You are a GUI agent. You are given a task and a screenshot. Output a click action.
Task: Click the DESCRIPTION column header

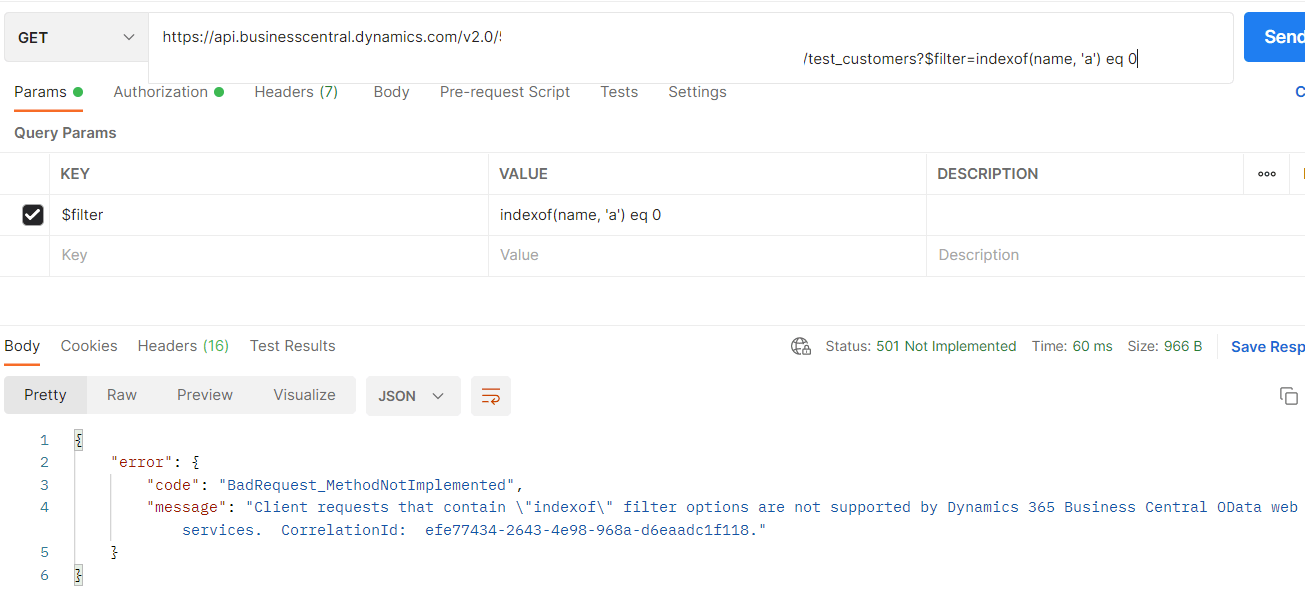(x=987, y=174)
